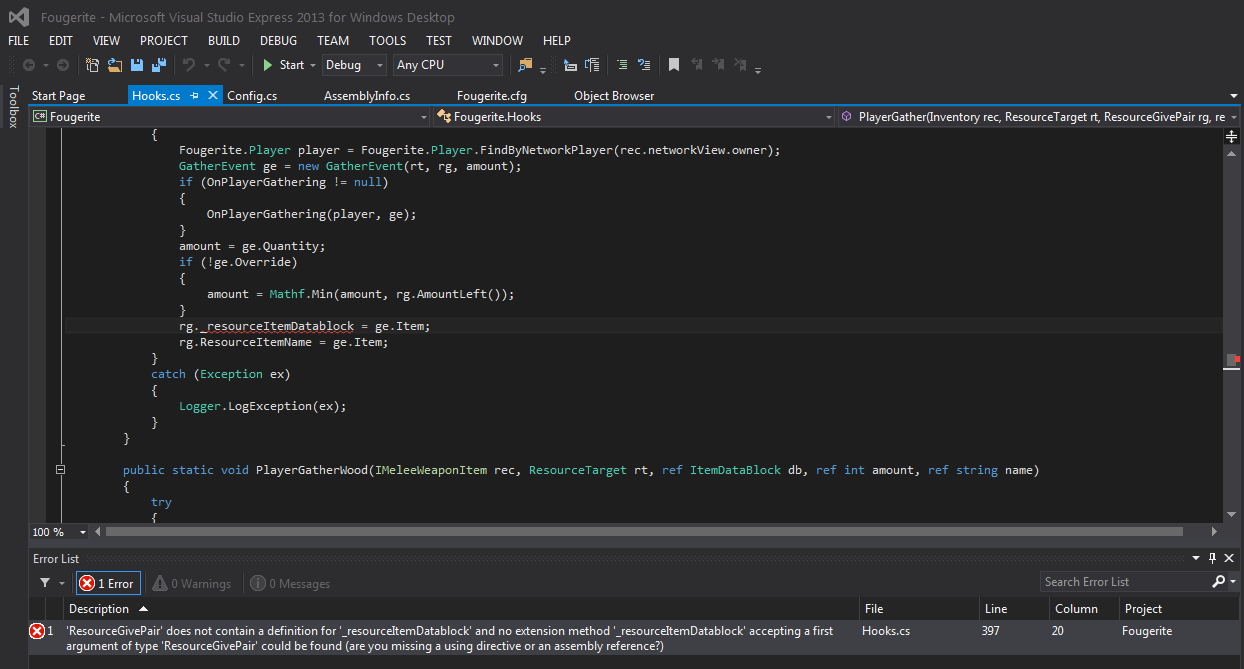Collapse the PlayerGatherWood method outline

tap(61, 470)
